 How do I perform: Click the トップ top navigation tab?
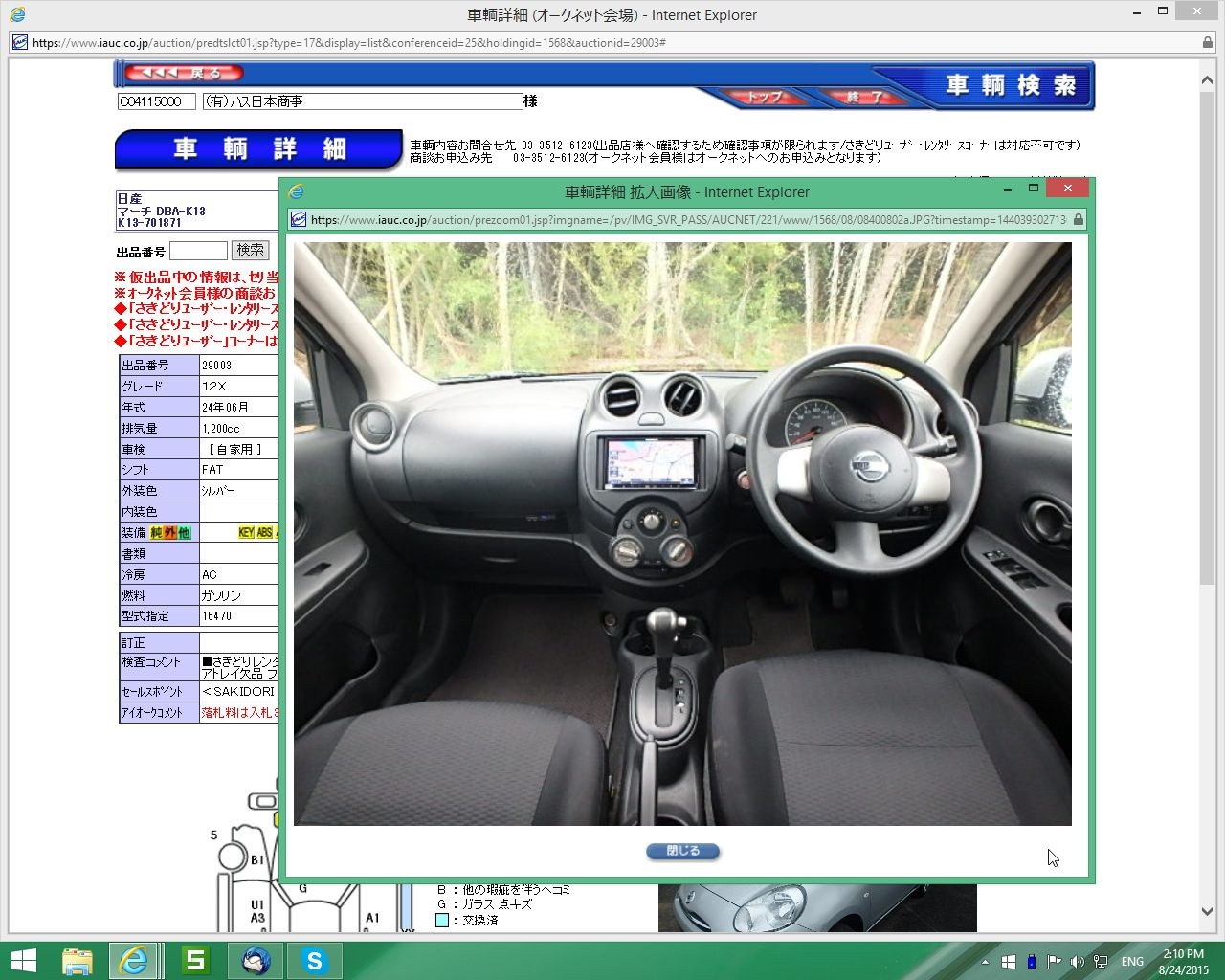coord(763,97)
